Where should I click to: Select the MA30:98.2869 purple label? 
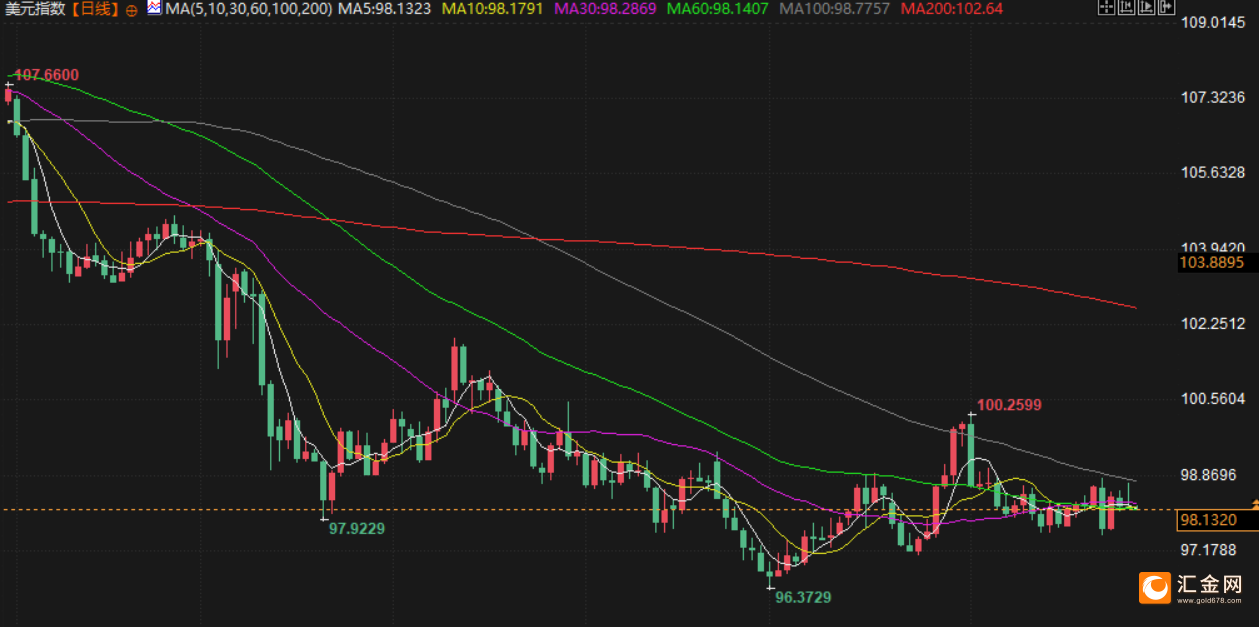click(605, 8)
